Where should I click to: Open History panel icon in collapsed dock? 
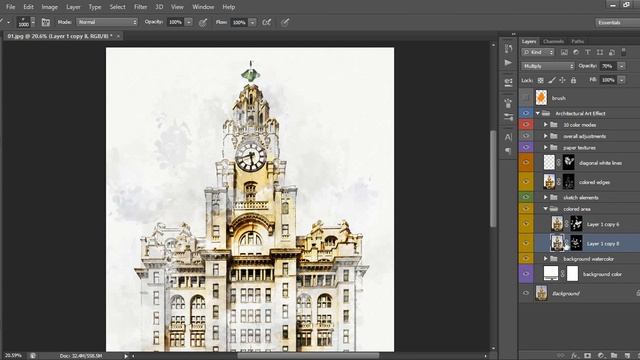click(x=508, y=49)
